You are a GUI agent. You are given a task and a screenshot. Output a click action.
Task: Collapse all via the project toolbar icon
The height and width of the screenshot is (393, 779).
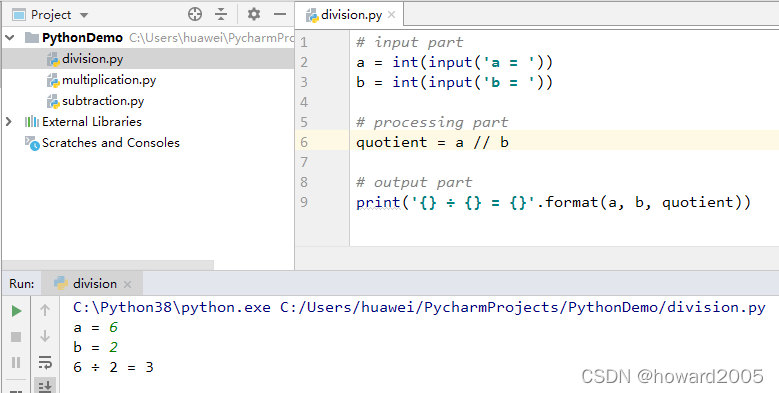pos(221,14)
